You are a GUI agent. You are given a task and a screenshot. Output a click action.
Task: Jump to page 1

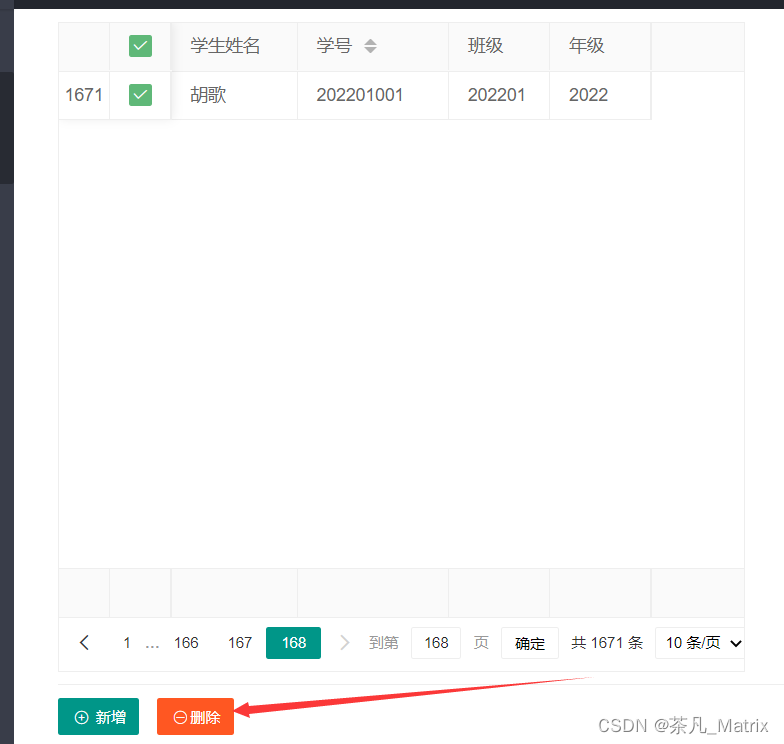point(127,642)
